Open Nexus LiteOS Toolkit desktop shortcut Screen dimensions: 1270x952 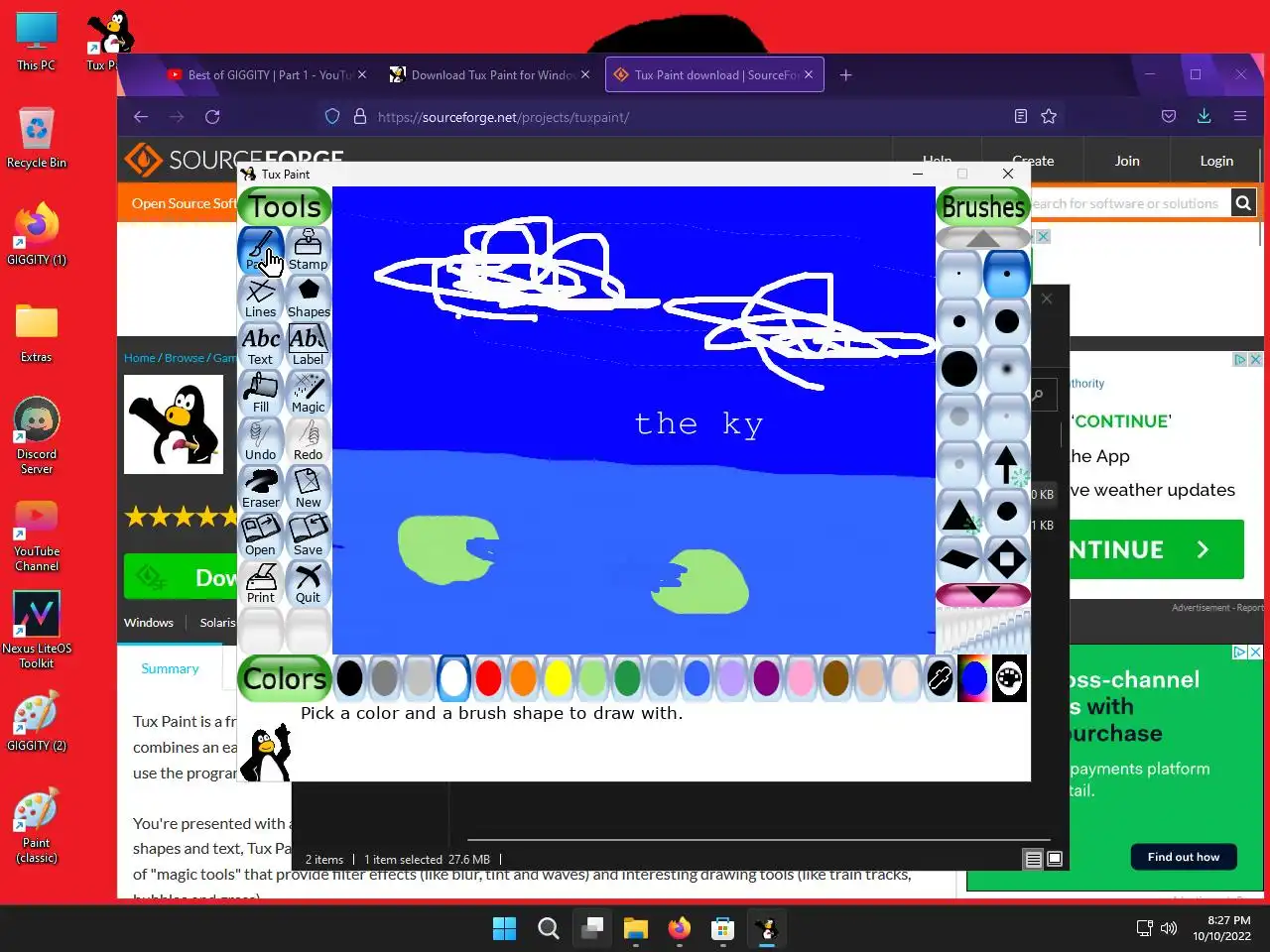(x=37, y=631)
